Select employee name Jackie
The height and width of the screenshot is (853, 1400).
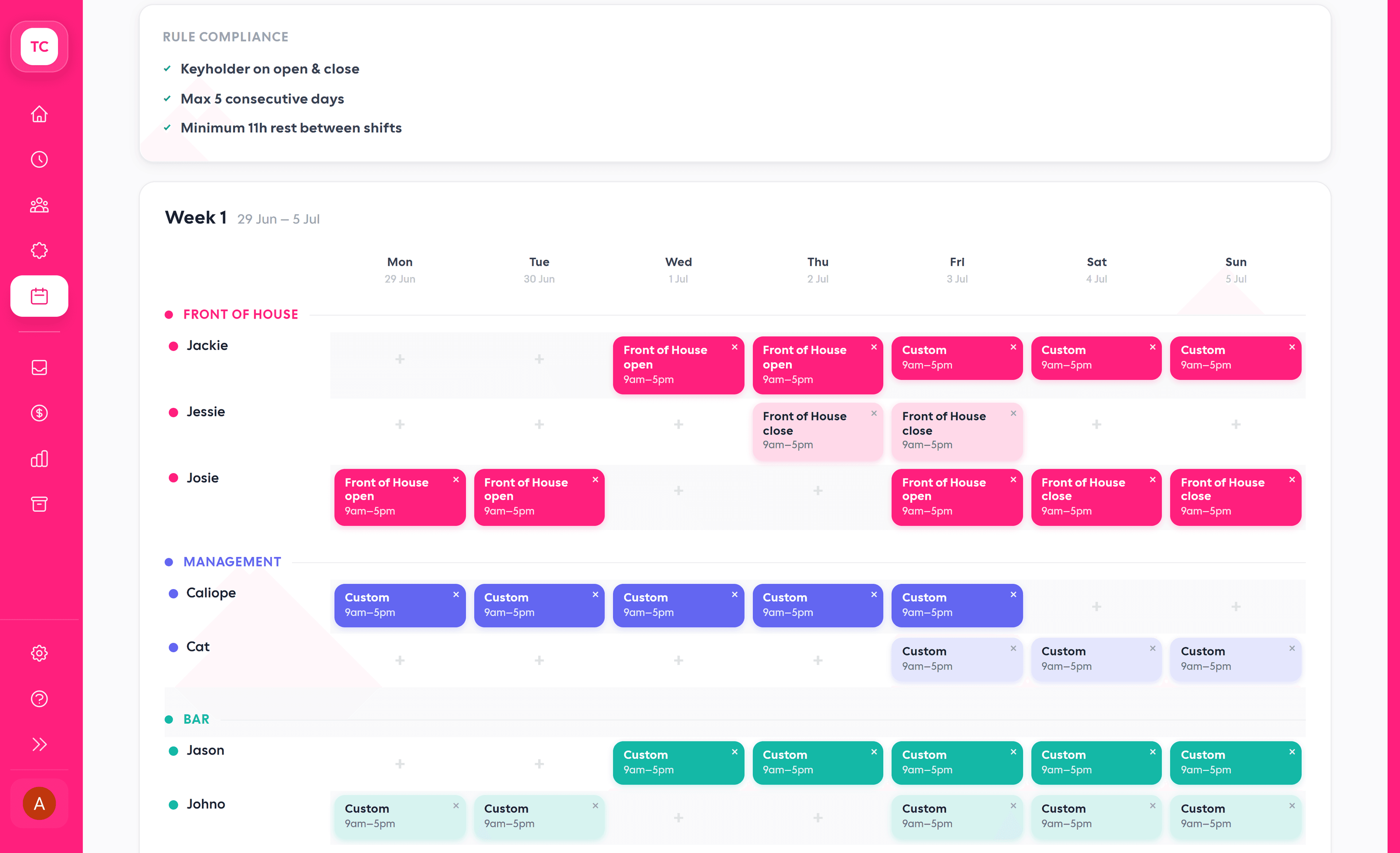(207, 345)
